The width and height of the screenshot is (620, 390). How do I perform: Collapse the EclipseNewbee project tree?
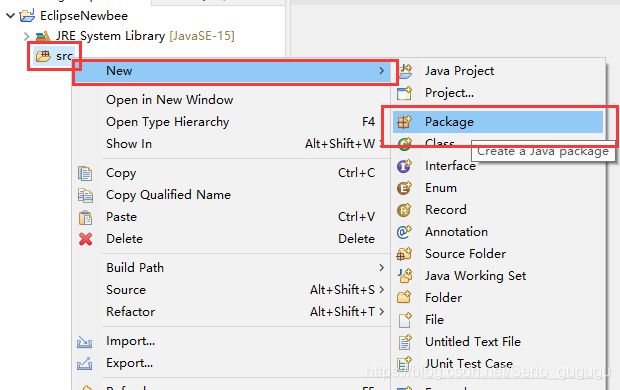(11, 16)
